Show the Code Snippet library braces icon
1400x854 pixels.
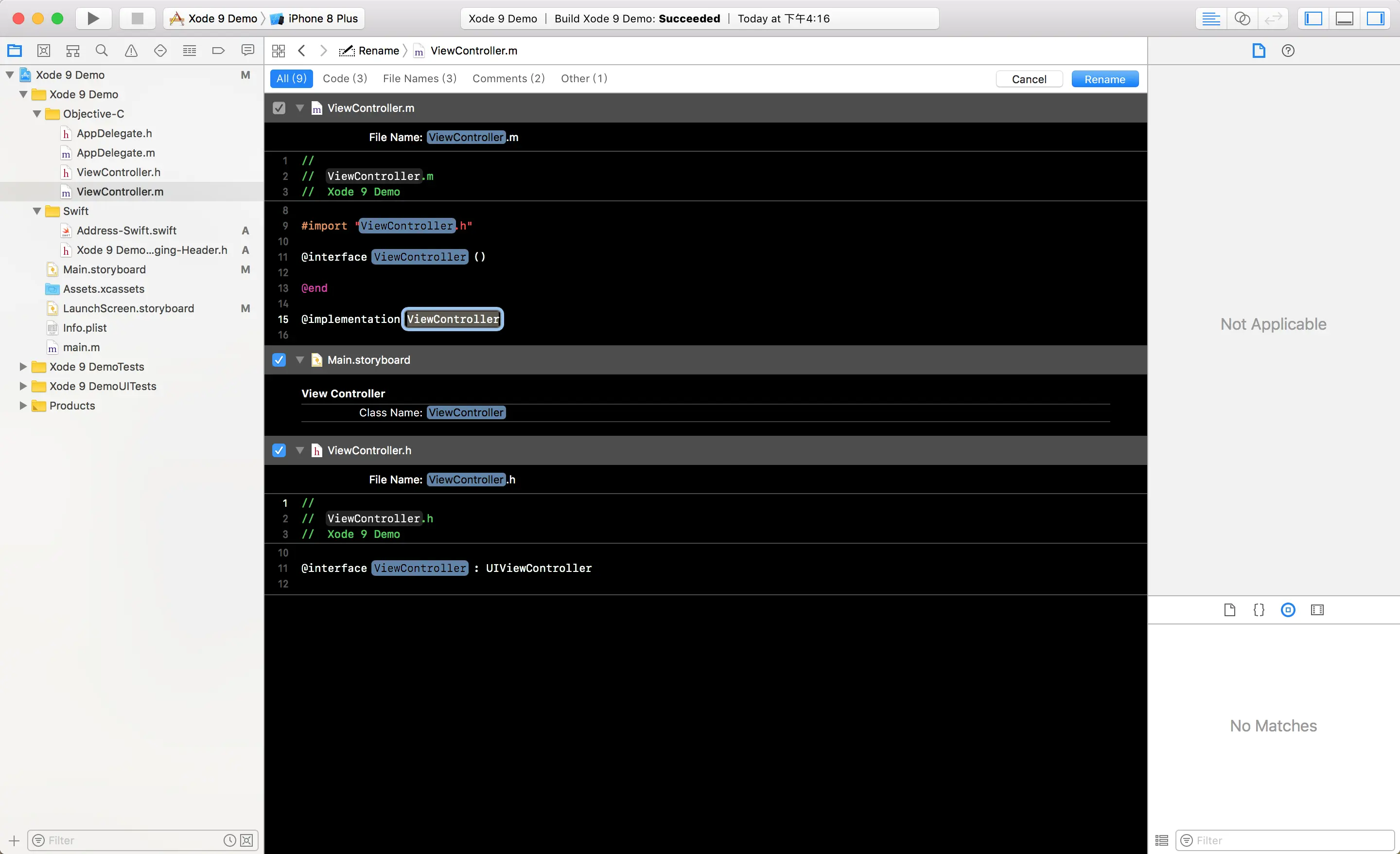[1259, 609]
